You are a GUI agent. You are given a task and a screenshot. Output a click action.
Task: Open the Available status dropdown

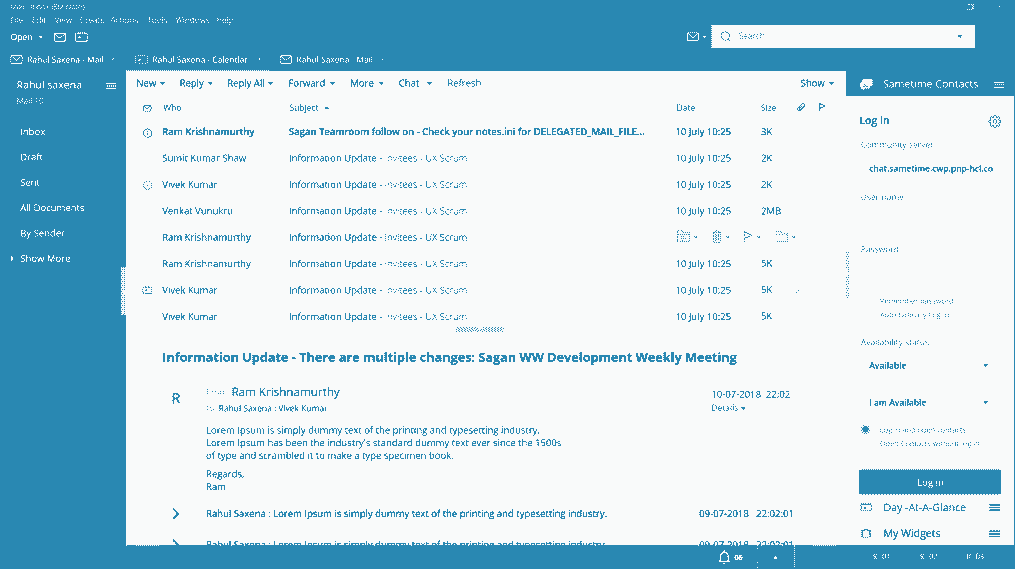[929, 366]
